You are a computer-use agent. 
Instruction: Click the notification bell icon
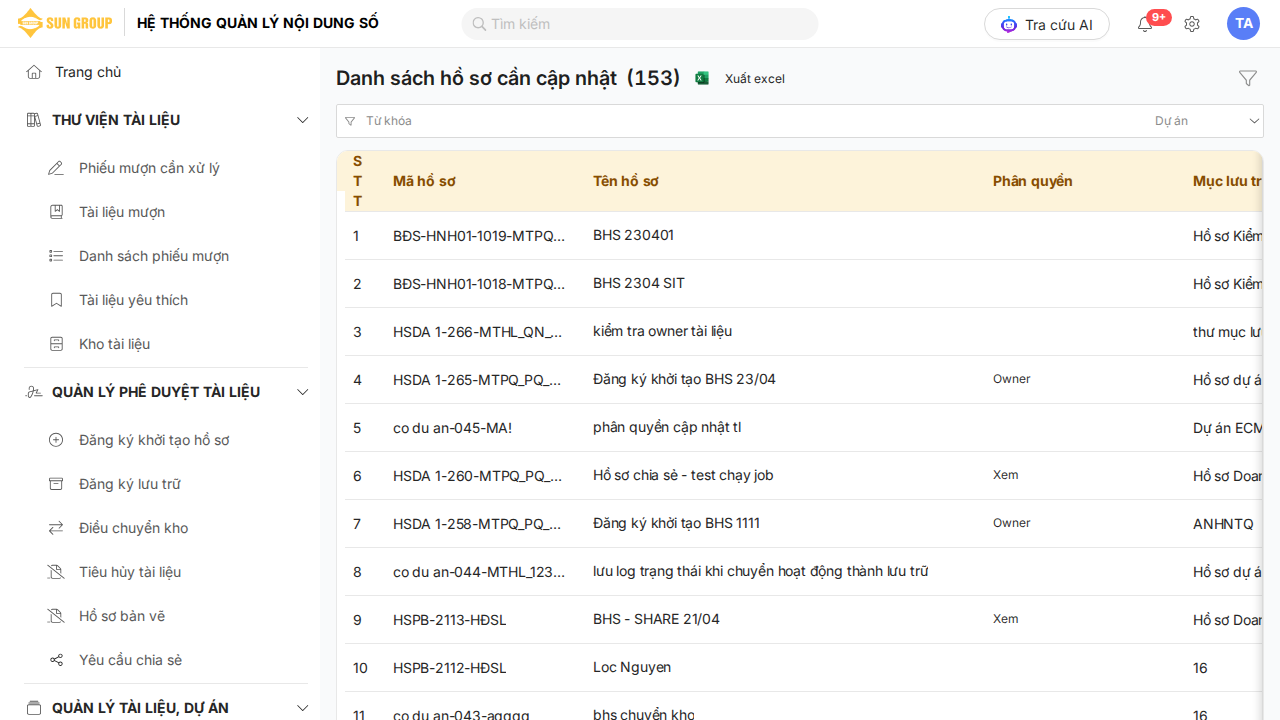[x=1145, y=24]
